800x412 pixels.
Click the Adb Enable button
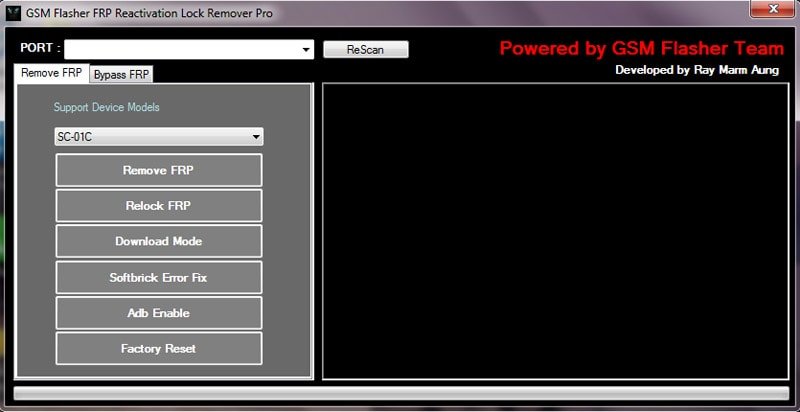coord(159,313)
